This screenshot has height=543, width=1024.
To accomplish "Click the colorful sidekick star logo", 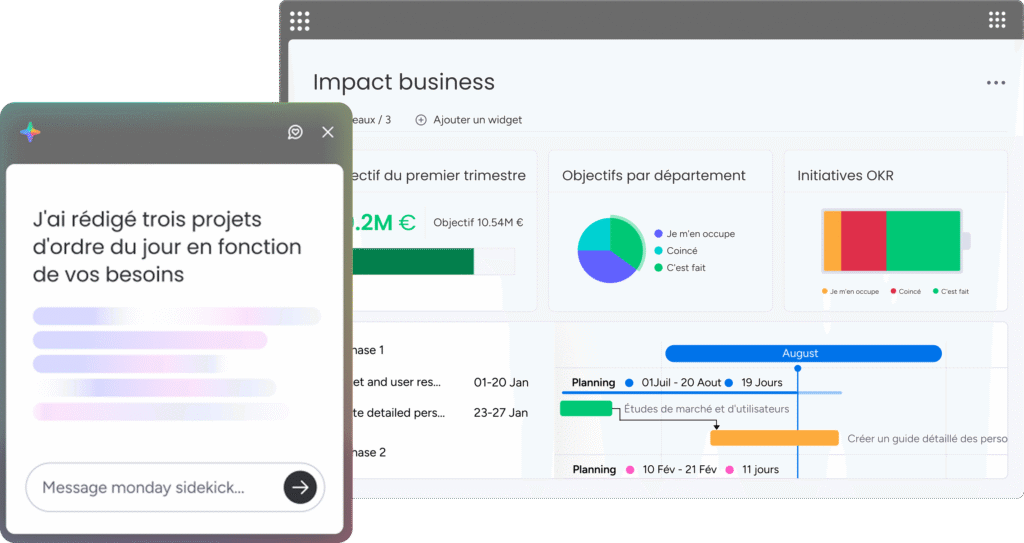I will 30,132.
